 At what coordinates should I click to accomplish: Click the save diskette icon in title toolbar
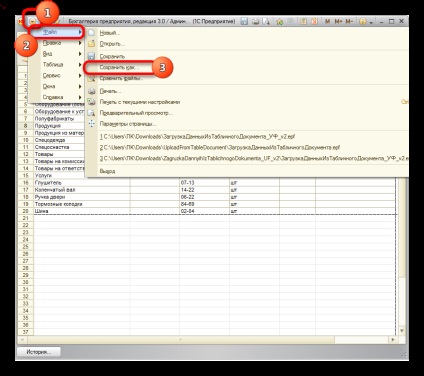point(244,21)
